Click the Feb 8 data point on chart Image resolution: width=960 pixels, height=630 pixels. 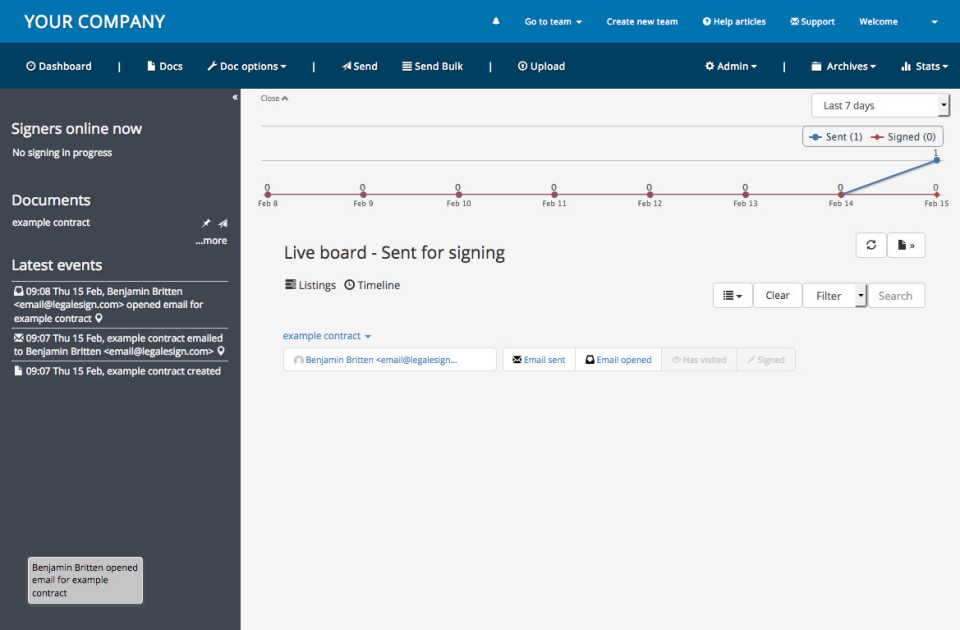click(268, 195)
